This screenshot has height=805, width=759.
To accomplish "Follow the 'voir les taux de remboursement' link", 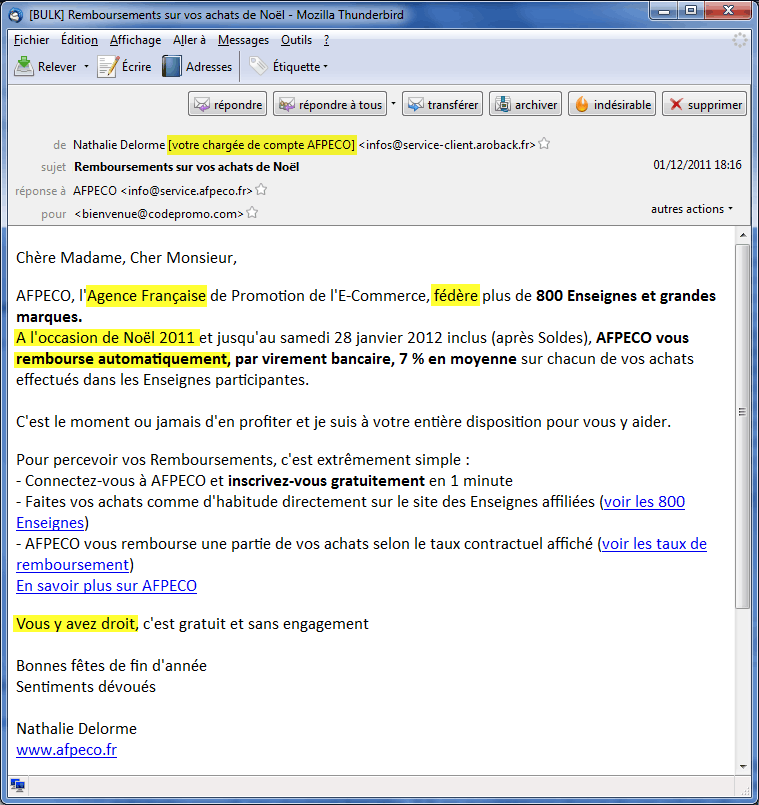I will [654, 544].
